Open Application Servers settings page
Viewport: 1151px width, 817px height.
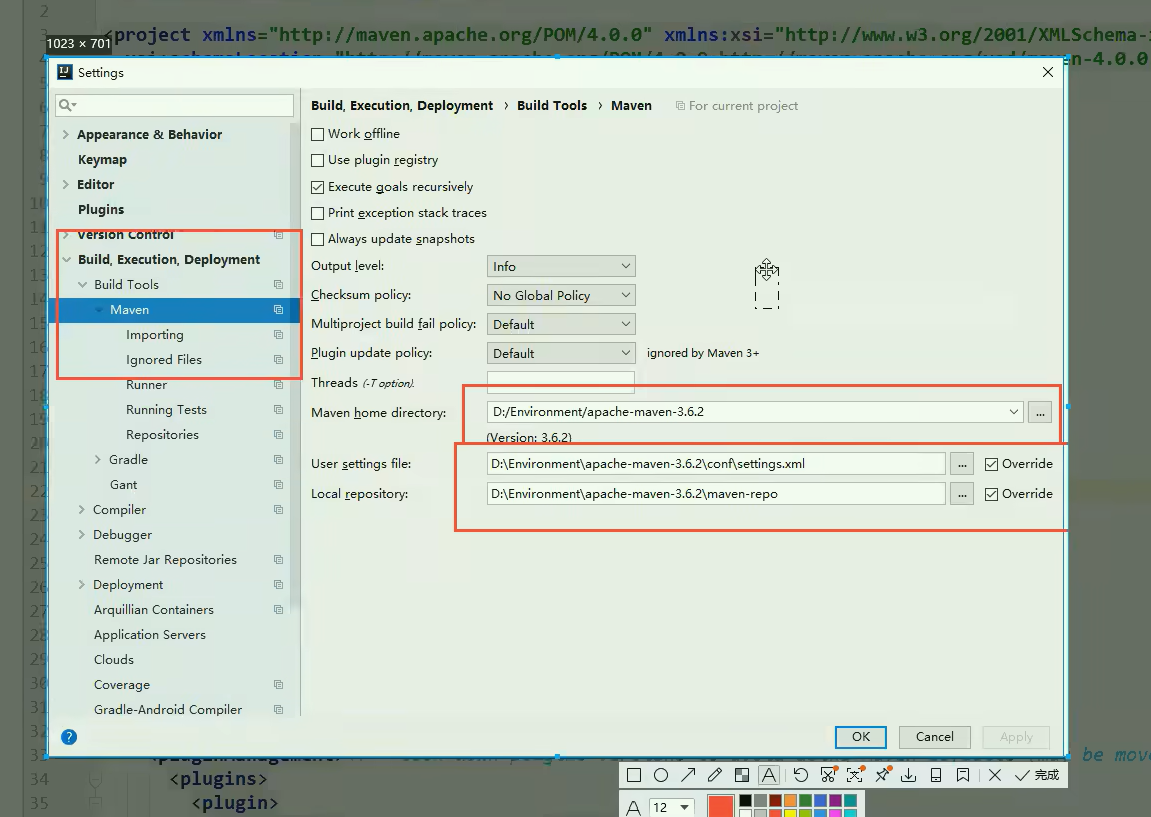[x=150, y=634]
